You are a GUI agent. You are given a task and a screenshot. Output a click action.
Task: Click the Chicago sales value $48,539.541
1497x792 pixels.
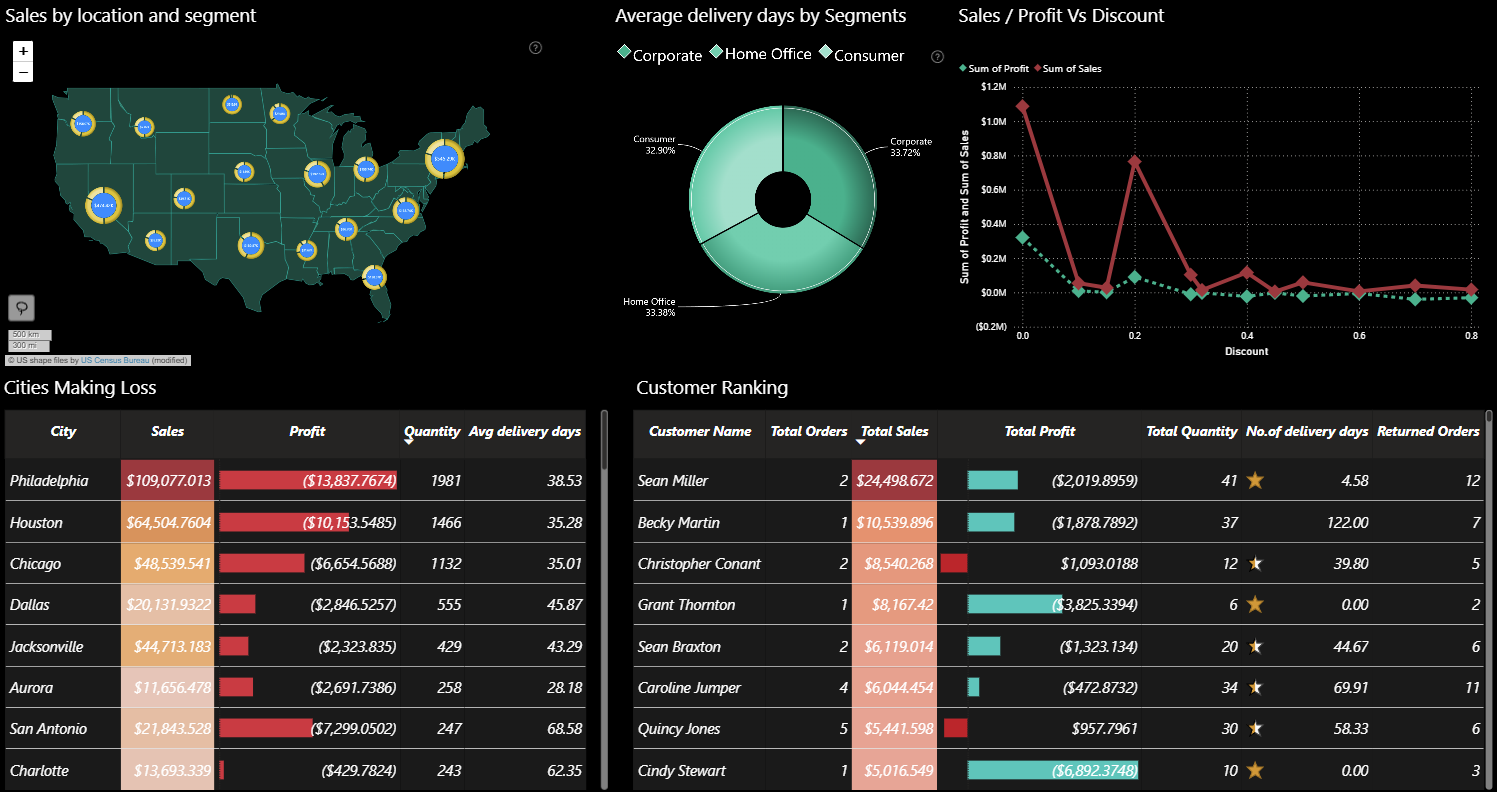pos(173,564)
